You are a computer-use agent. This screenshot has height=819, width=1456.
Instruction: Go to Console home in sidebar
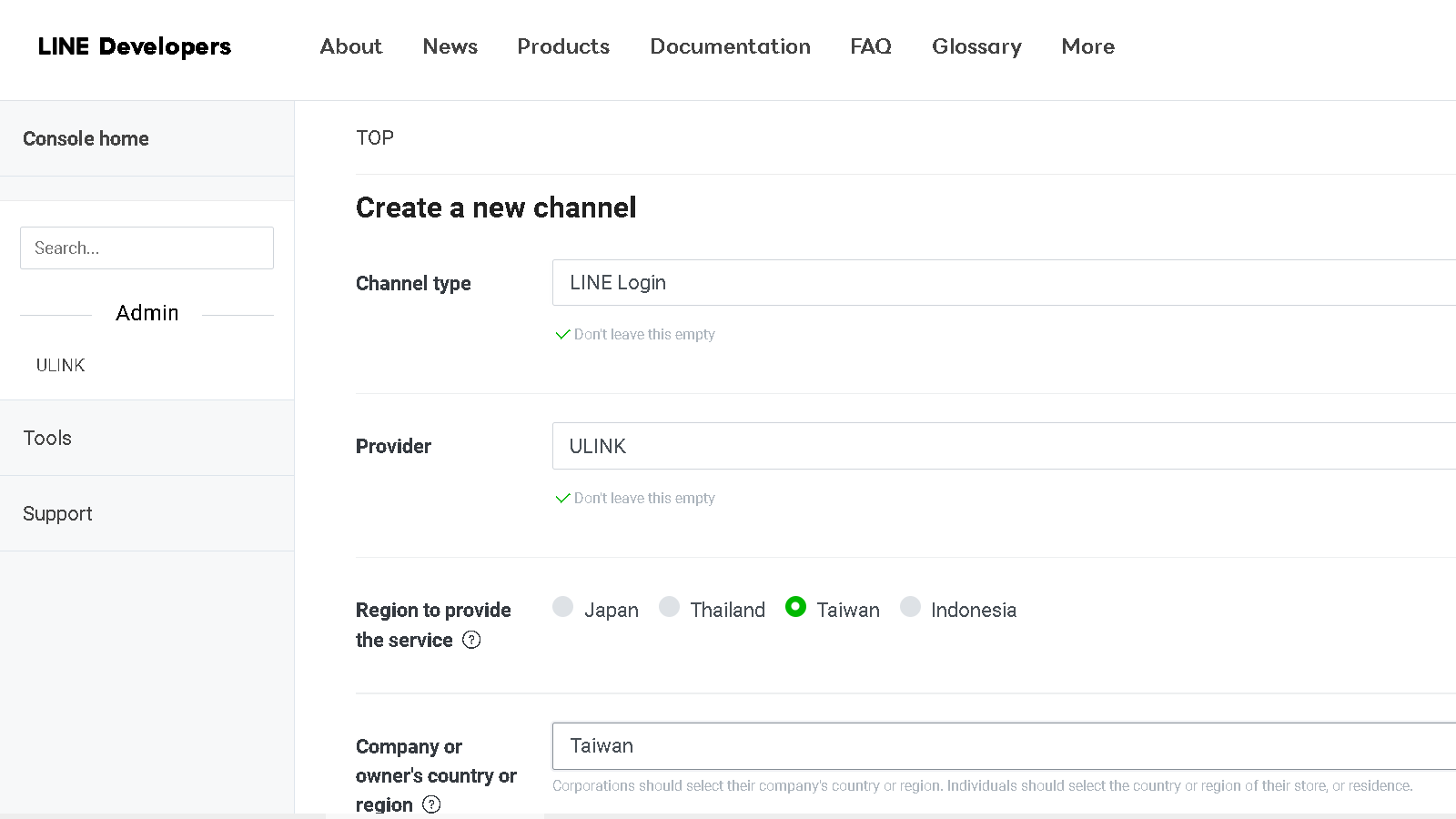click(x=147, y=138)
